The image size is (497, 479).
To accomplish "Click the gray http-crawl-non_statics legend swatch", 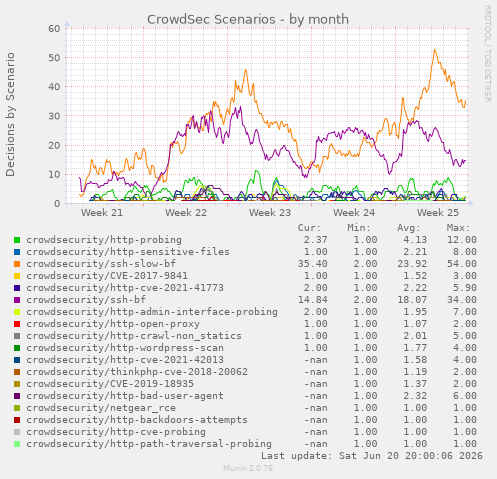I will point(17,336).
